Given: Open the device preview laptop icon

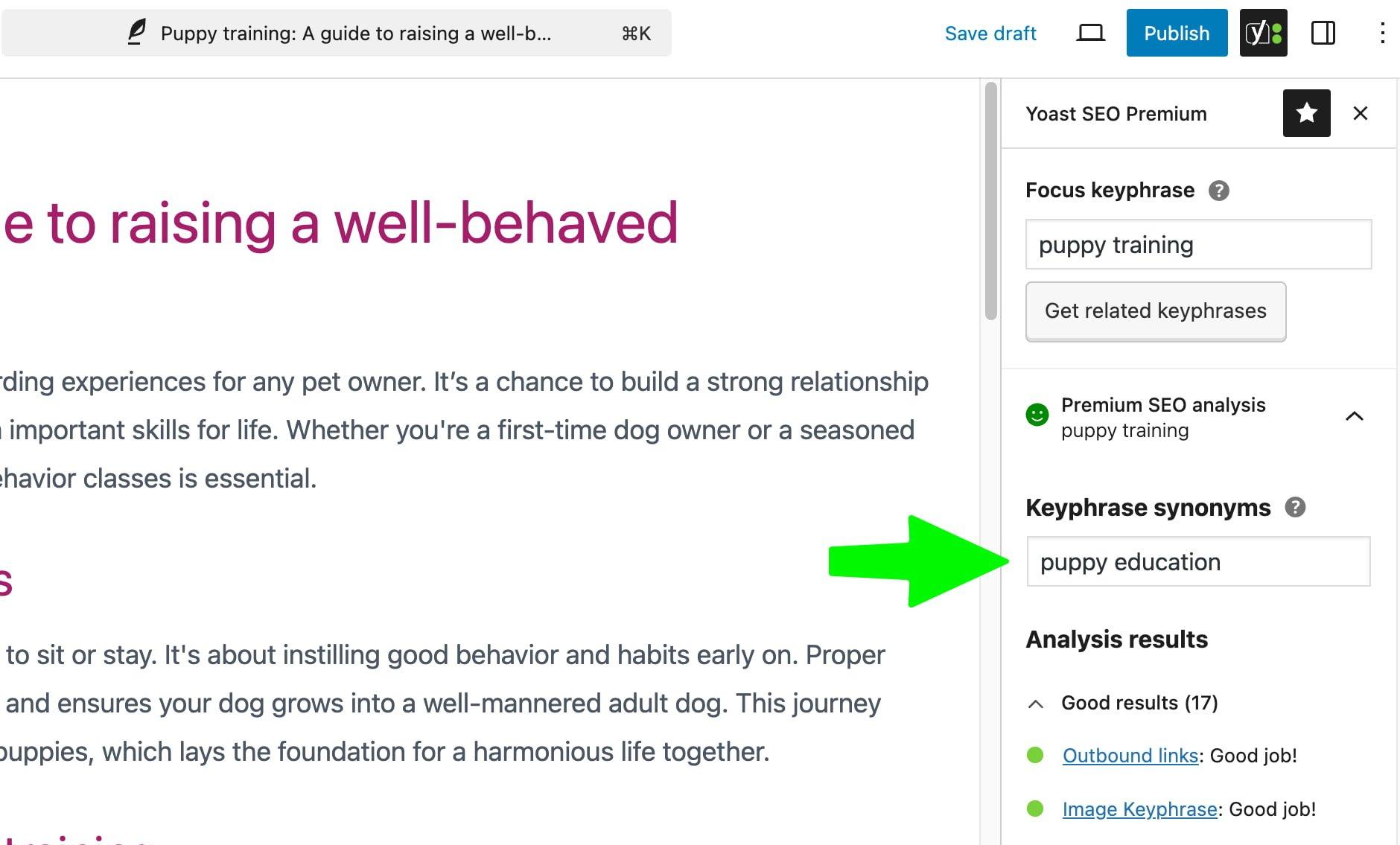Looking at the screenshot, I should click(1090, 33).
